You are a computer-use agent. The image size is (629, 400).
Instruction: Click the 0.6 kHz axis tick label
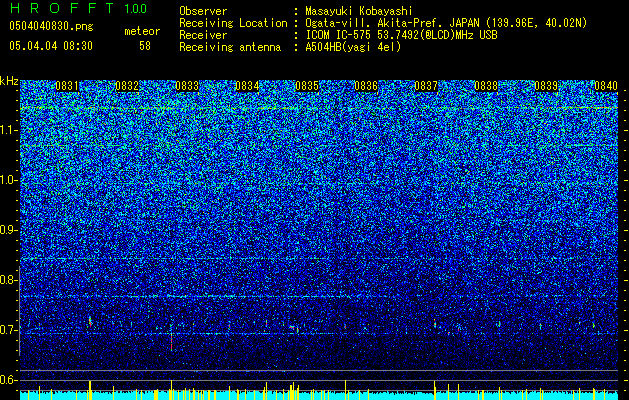tap(8, 380)
